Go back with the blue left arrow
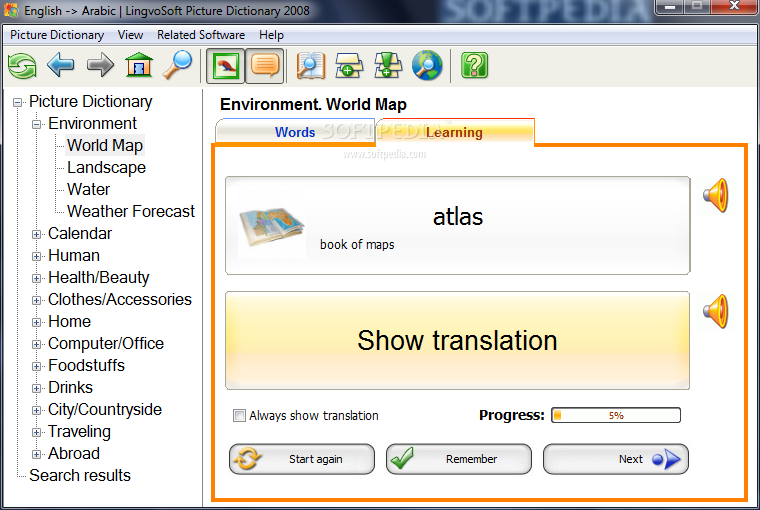 61,65
